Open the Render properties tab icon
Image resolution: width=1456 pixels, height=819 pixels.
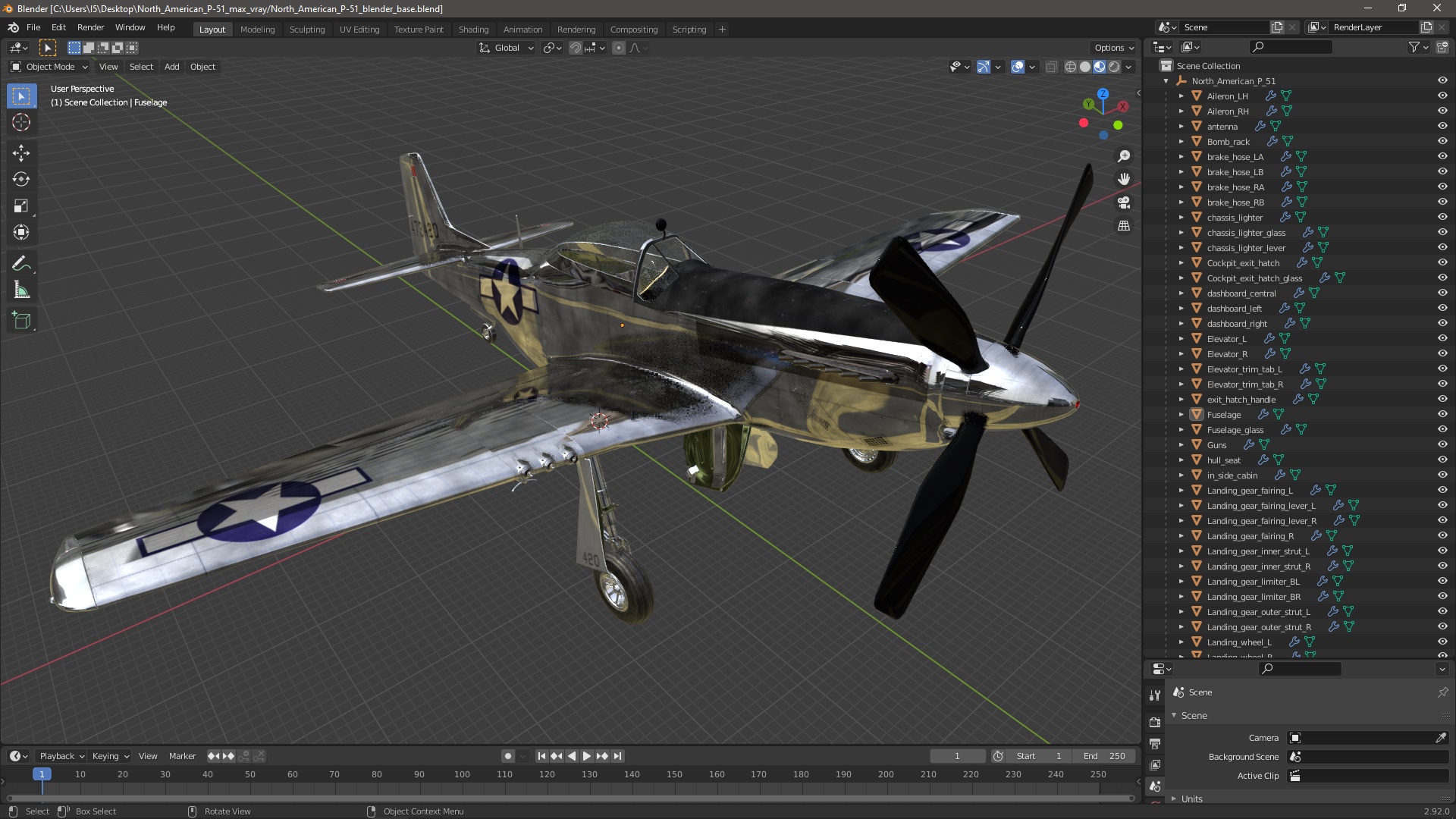tap(1155, 722)
